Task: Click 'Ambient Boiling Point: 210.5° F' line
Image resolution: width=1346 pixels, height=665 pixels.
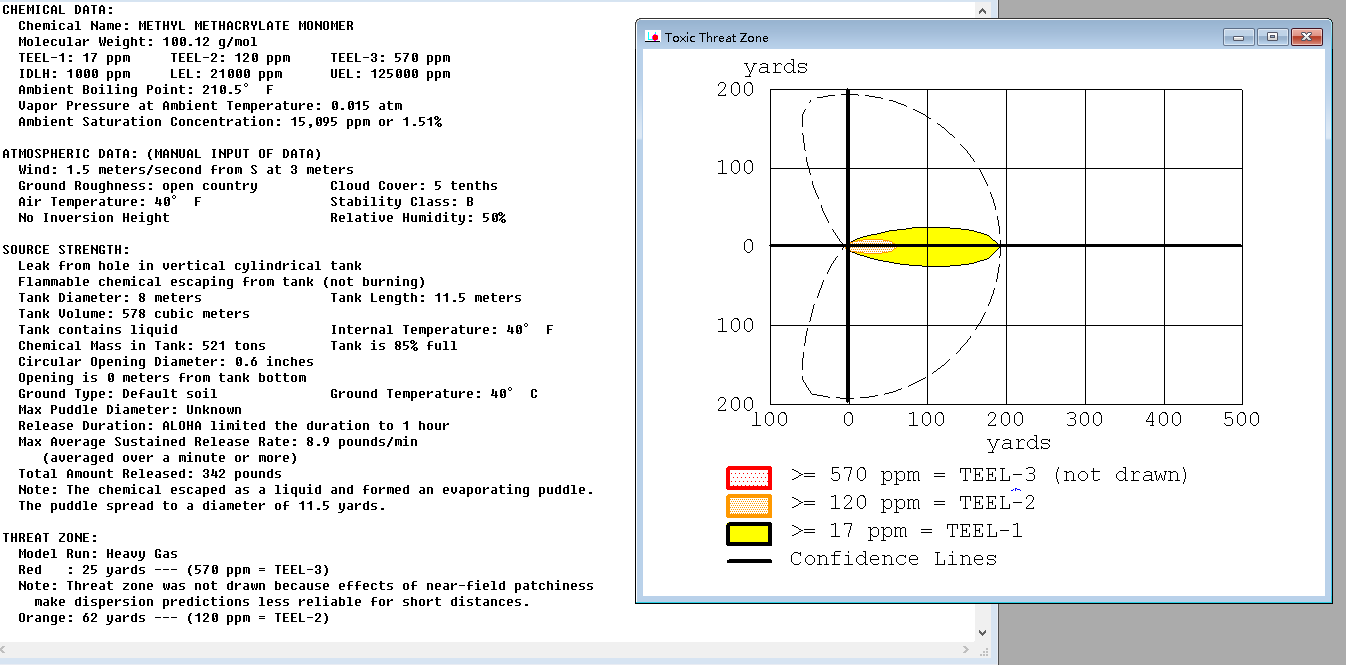Action: point(146,90)
